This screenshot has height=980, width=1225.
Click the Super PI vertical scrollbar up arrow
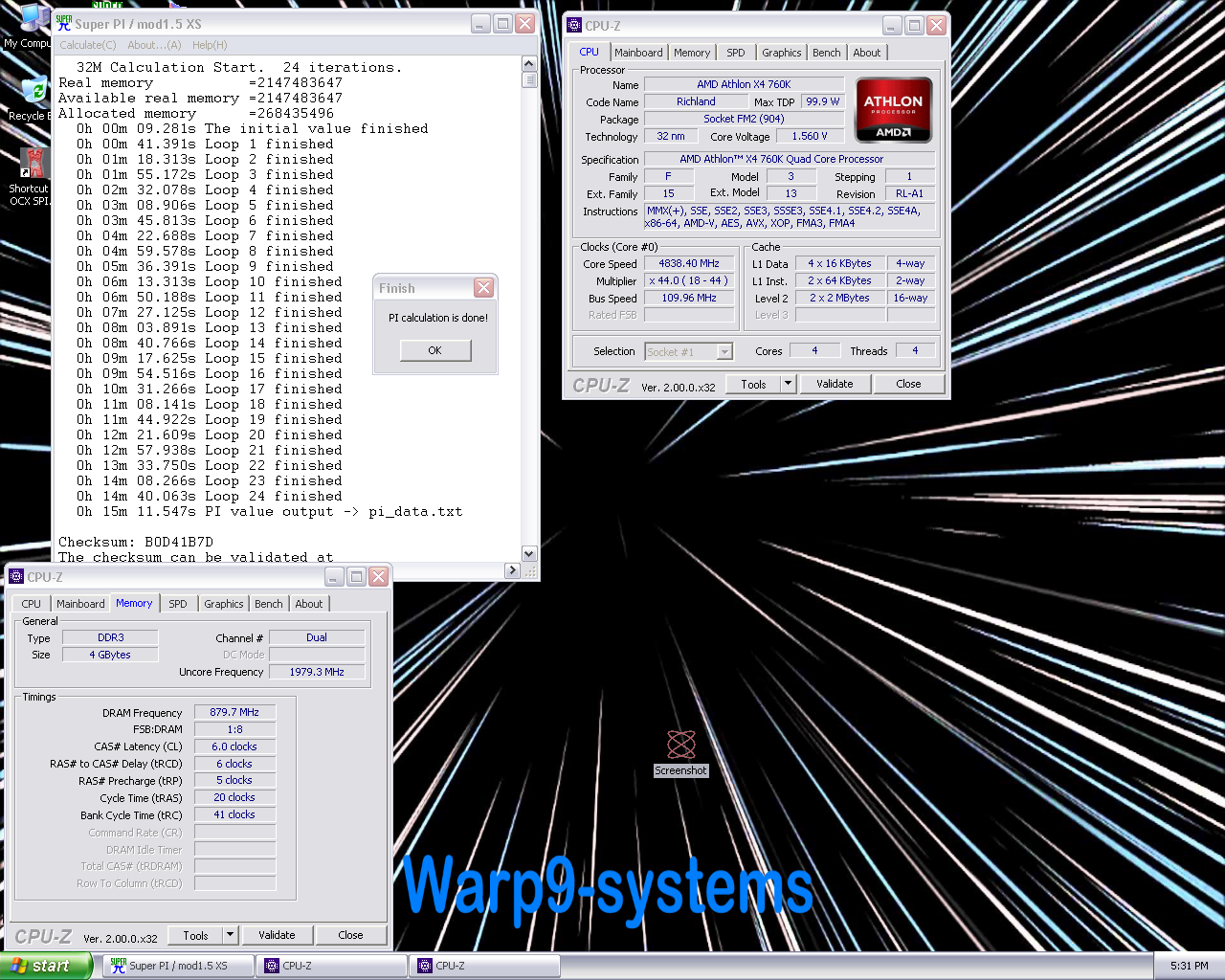[529, 64]
